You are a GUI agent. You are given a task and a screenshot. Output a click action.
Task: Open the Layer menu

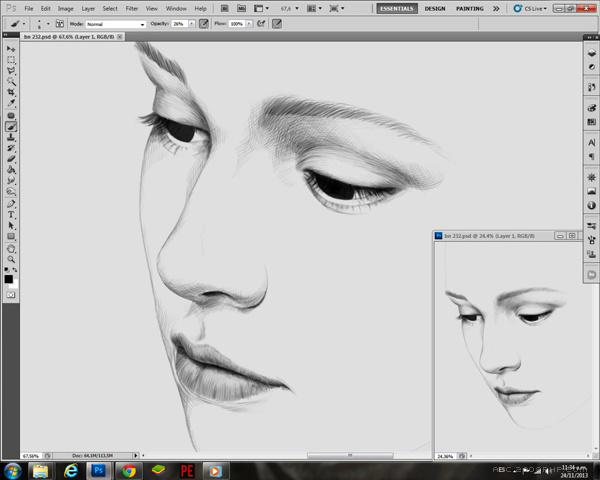coord(88,8)
